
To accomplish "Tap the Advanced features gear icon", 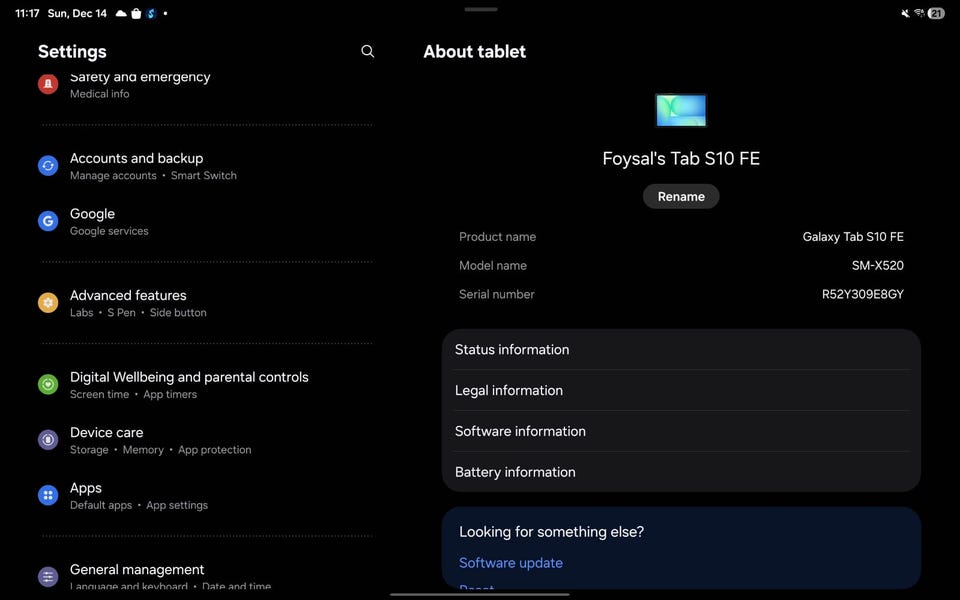I will [x=48, y=303].
